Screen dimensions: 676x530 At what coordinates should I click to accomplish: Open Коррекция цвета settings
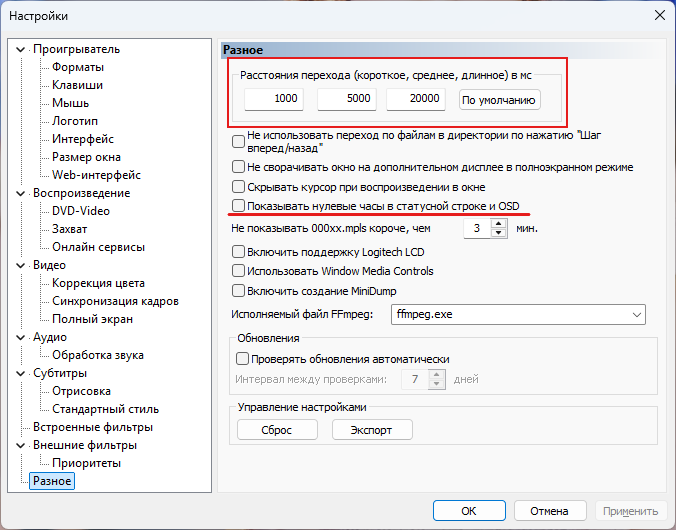pos(98,283)
